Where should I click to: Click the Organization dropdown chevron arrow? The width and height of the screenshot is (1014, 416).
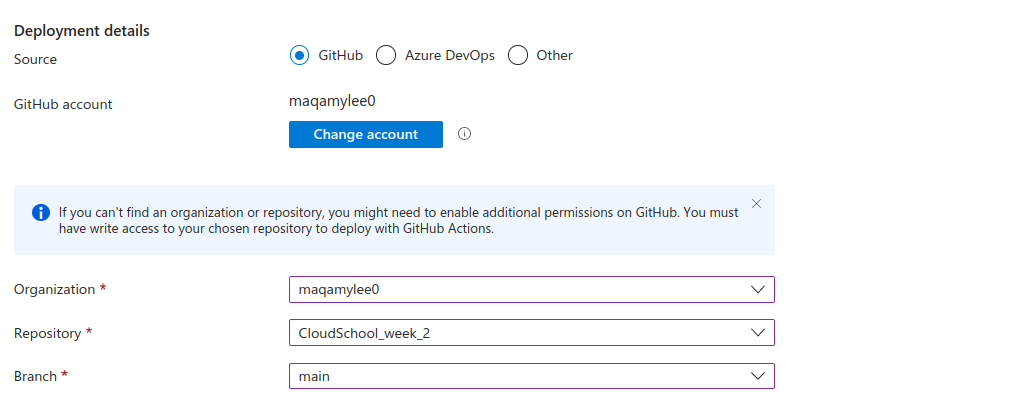click(758, 290)
